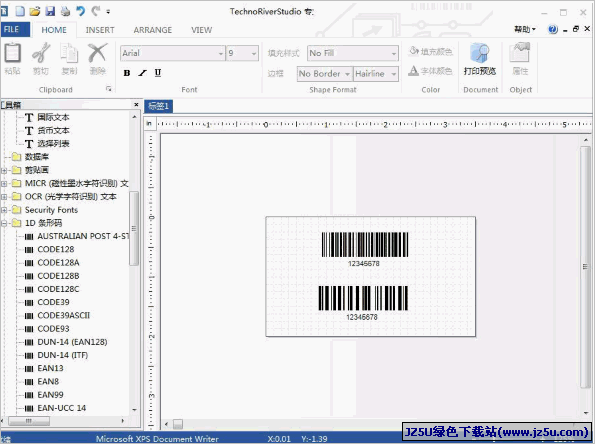Select the CODE128C barcode icon
The height and width of the screenshot is (444, 595).
pyautogui.click(x=29, y=290)
